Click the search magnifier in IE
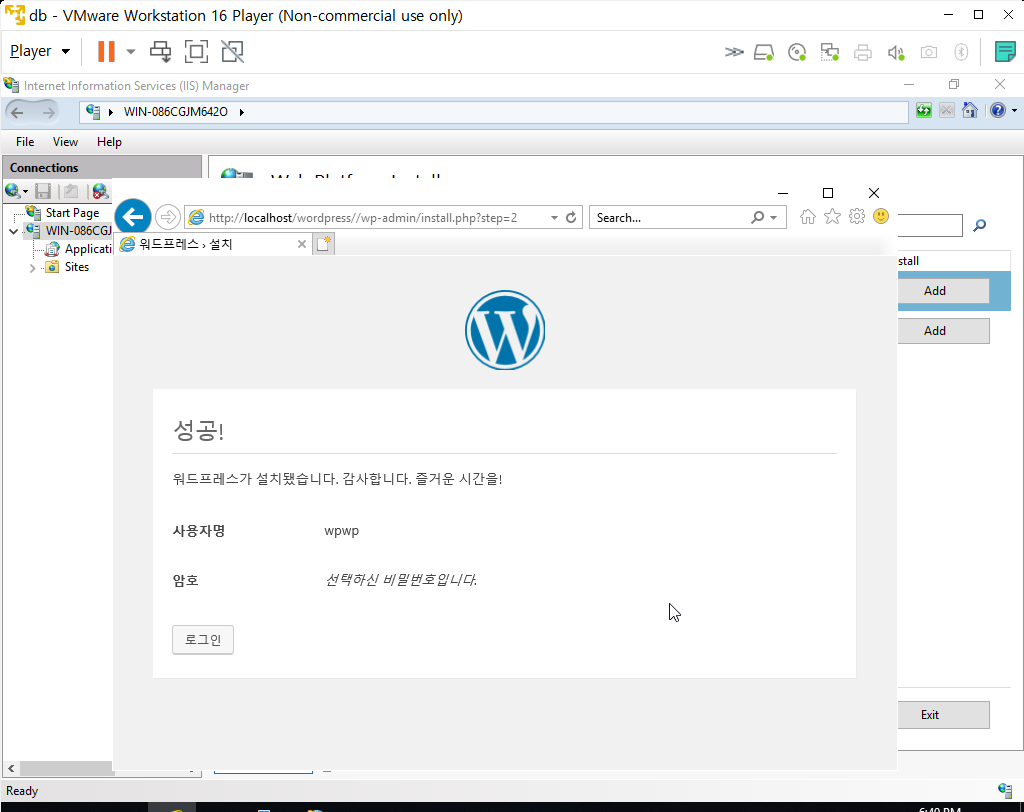This screenshot has height=812, width=1024. (758, 218)
